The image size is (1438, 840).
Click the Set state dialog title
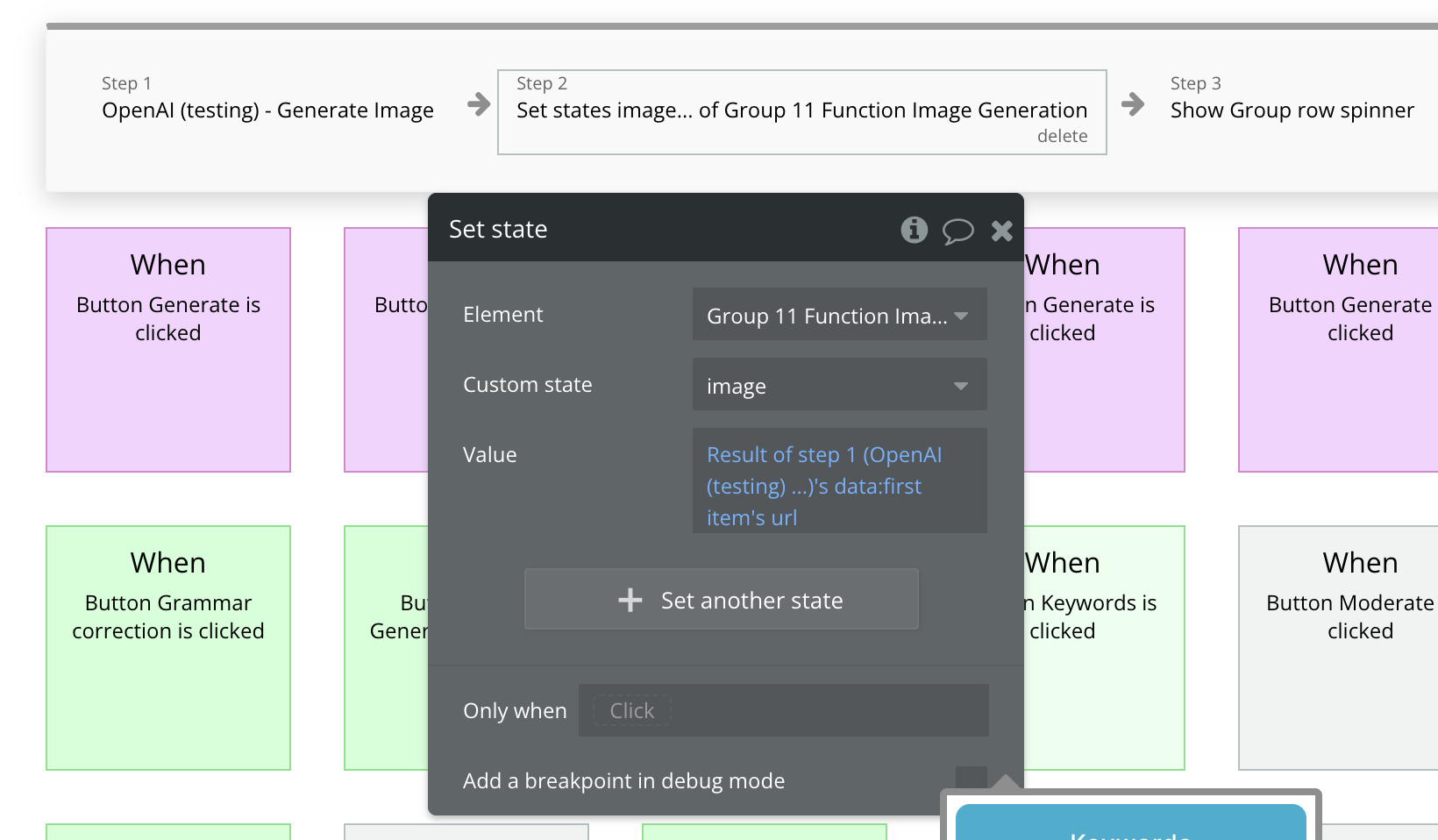[498, 230]
